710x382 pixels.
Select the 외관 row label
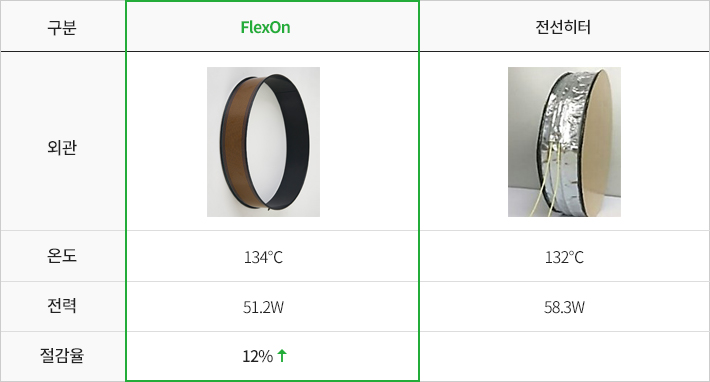[62, 147]
